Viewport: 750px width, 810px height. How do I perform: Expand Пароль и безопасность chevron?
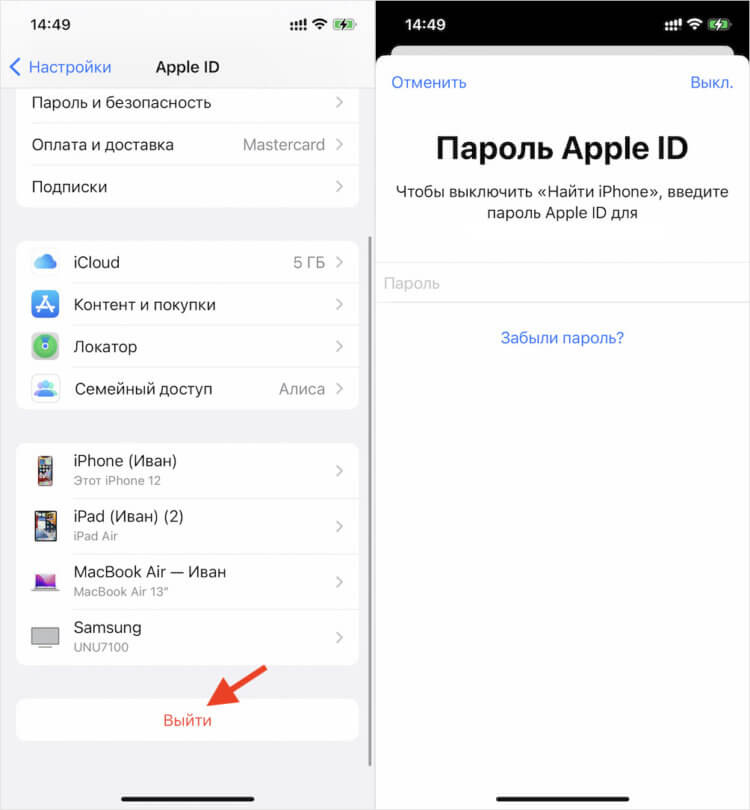[x=339, y=102]
